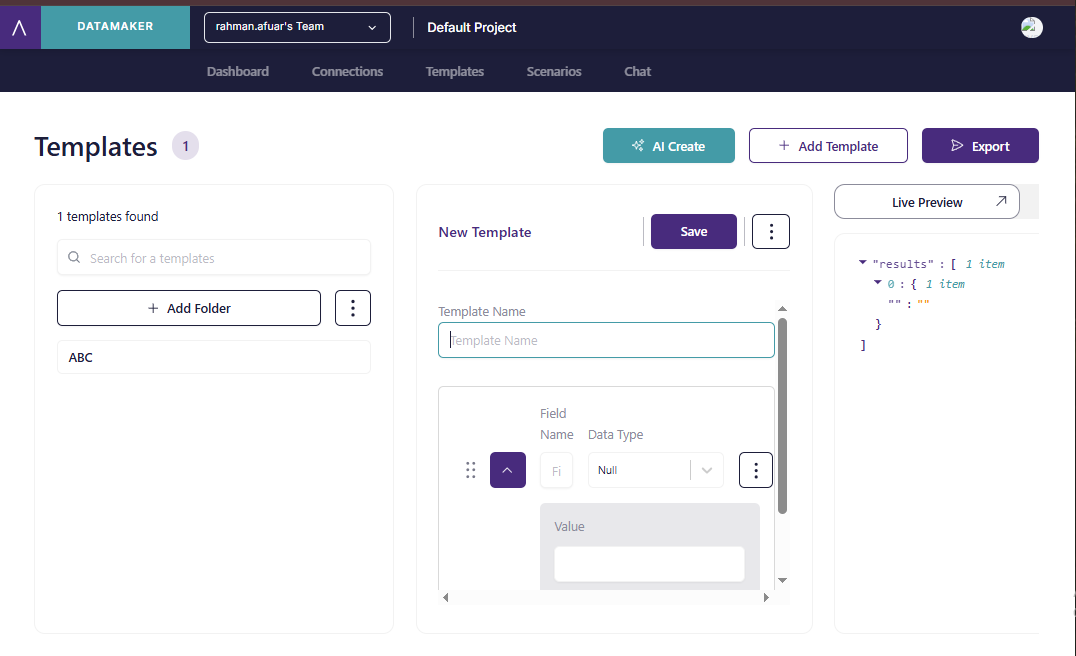Image resolution: width=1076 pixels, height=656 pixels.
Task: Click the scroll down arrow in editor
Action: (782, 581)
